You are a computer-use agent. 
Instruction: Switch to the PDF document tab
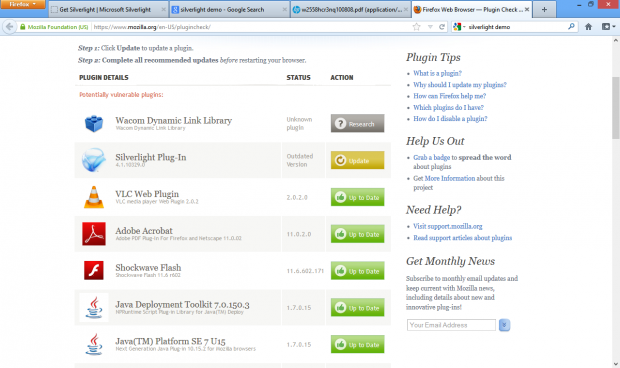[350, 9]
